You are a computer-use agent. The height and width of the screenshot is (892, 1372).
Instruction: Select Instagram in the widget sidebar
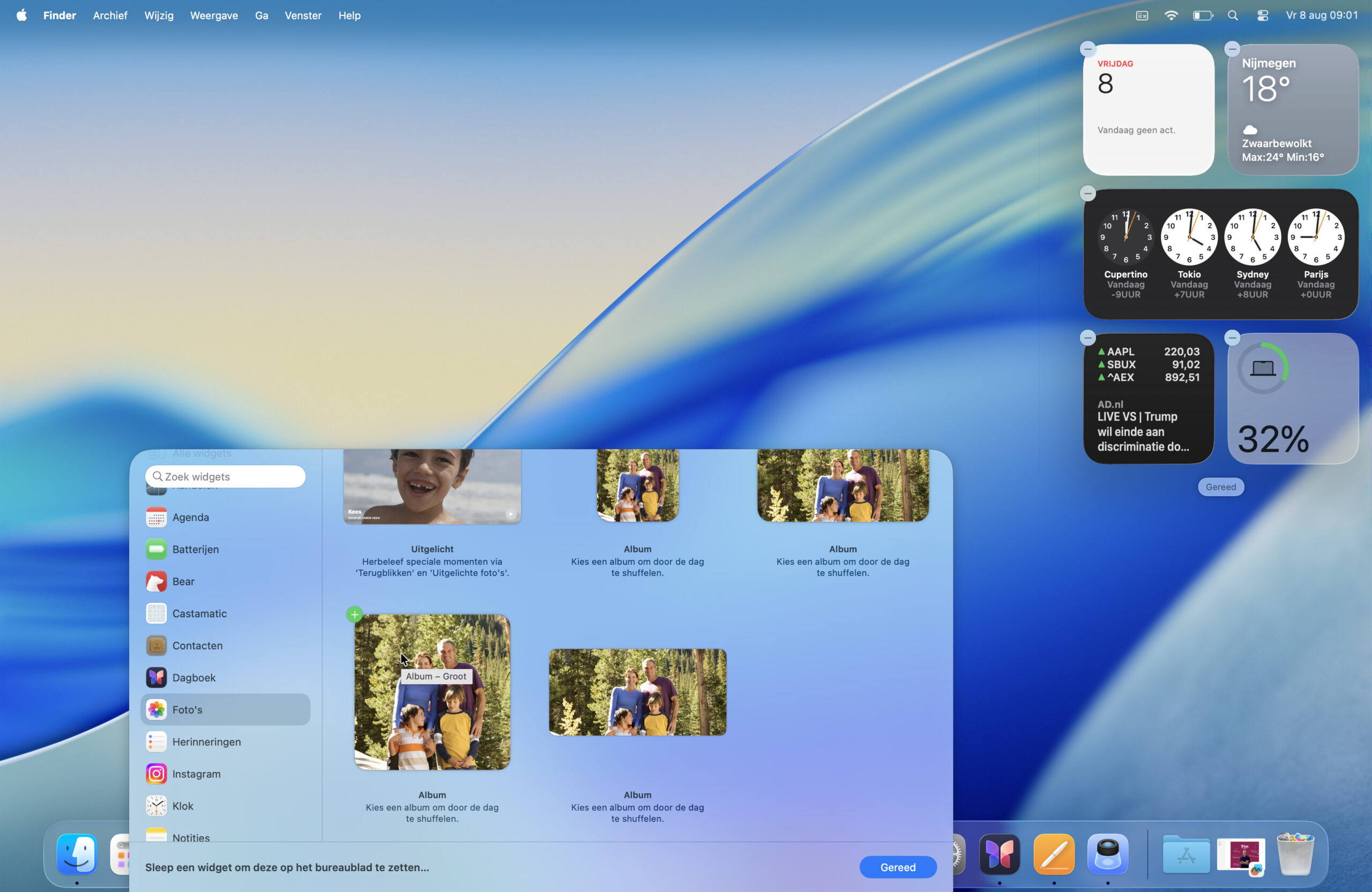[x=196, y=773]
